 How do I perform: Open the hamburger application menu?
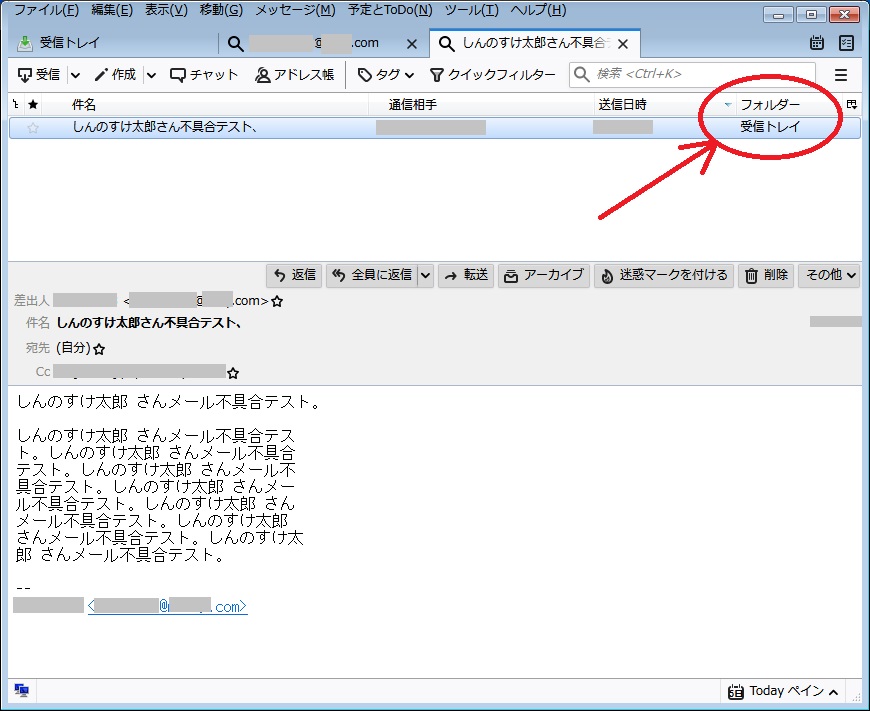tap(841, 75)
